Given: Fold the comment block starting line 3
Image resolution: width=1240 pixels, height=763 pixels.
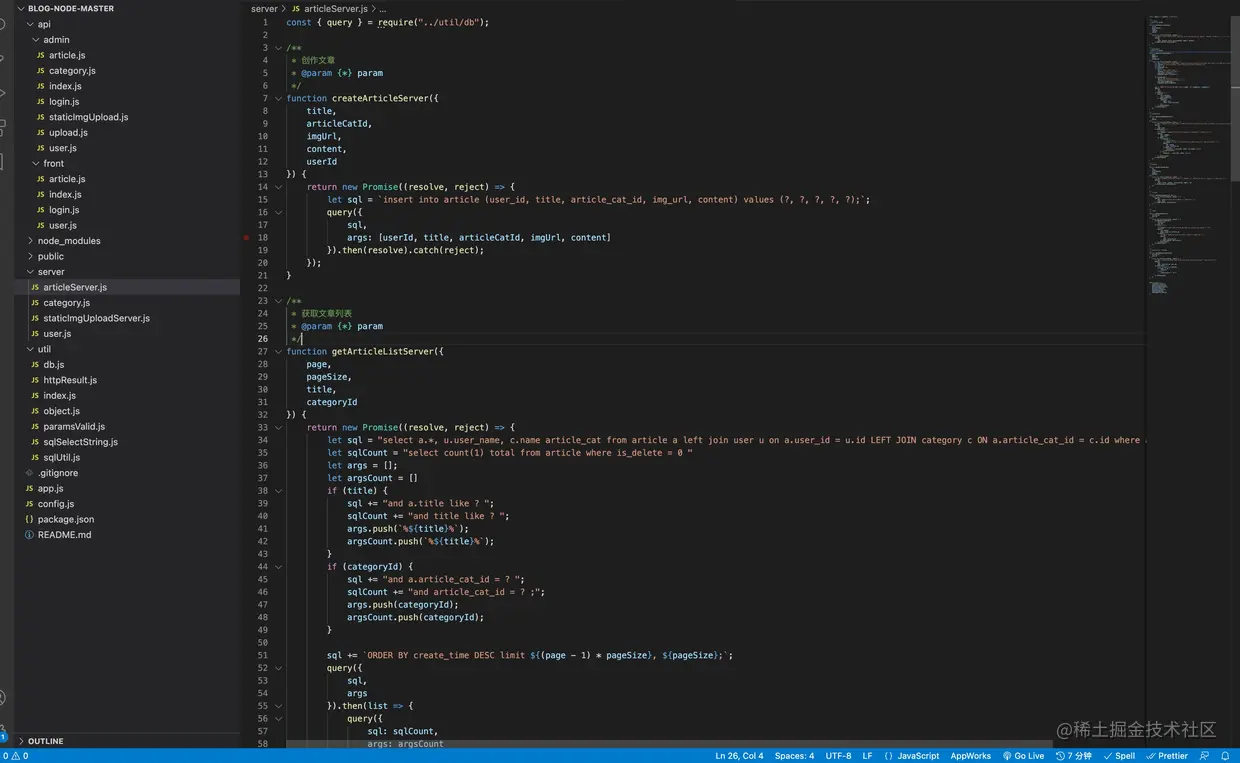Looking at the screenshot, I should coord(278,48).
